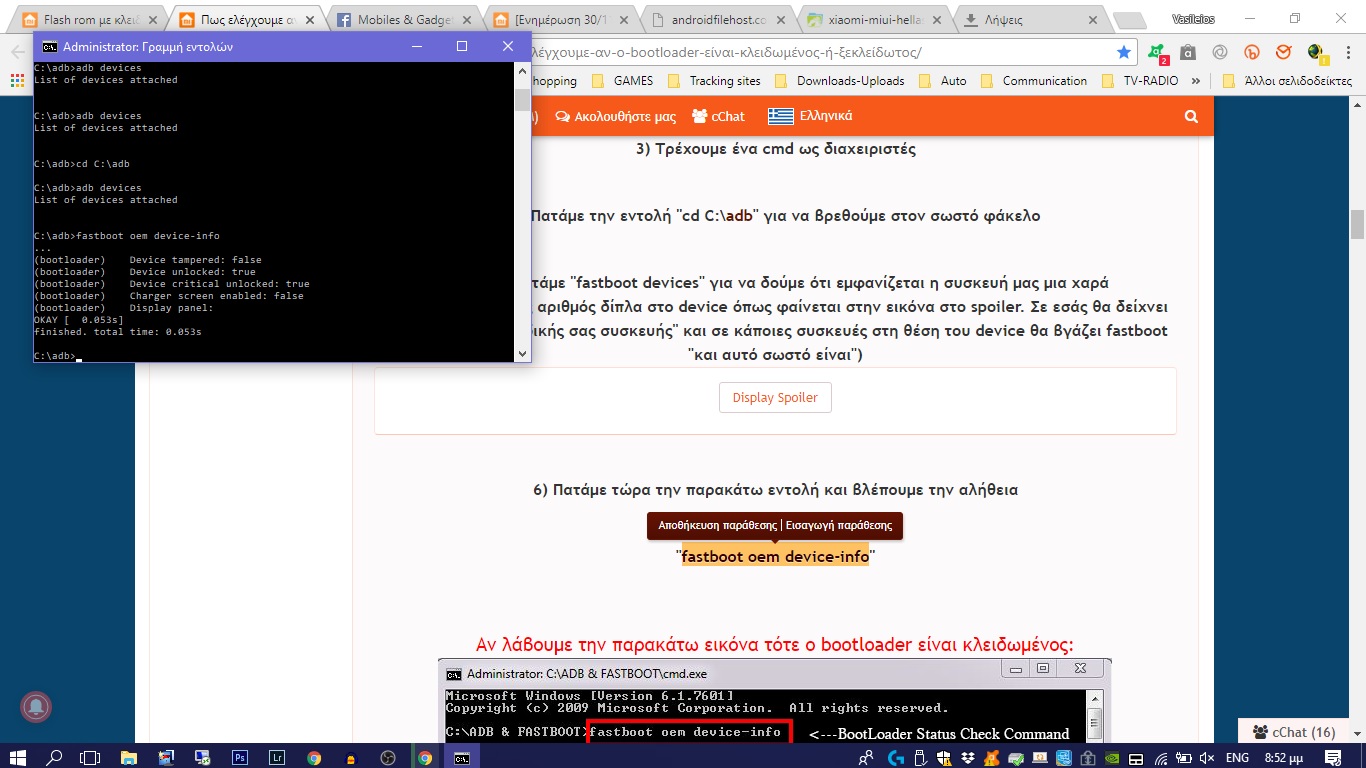This screenshot has width=1366, height=768.
Task: Click the command prompt scrollbar down arrow
Action: 522,353
